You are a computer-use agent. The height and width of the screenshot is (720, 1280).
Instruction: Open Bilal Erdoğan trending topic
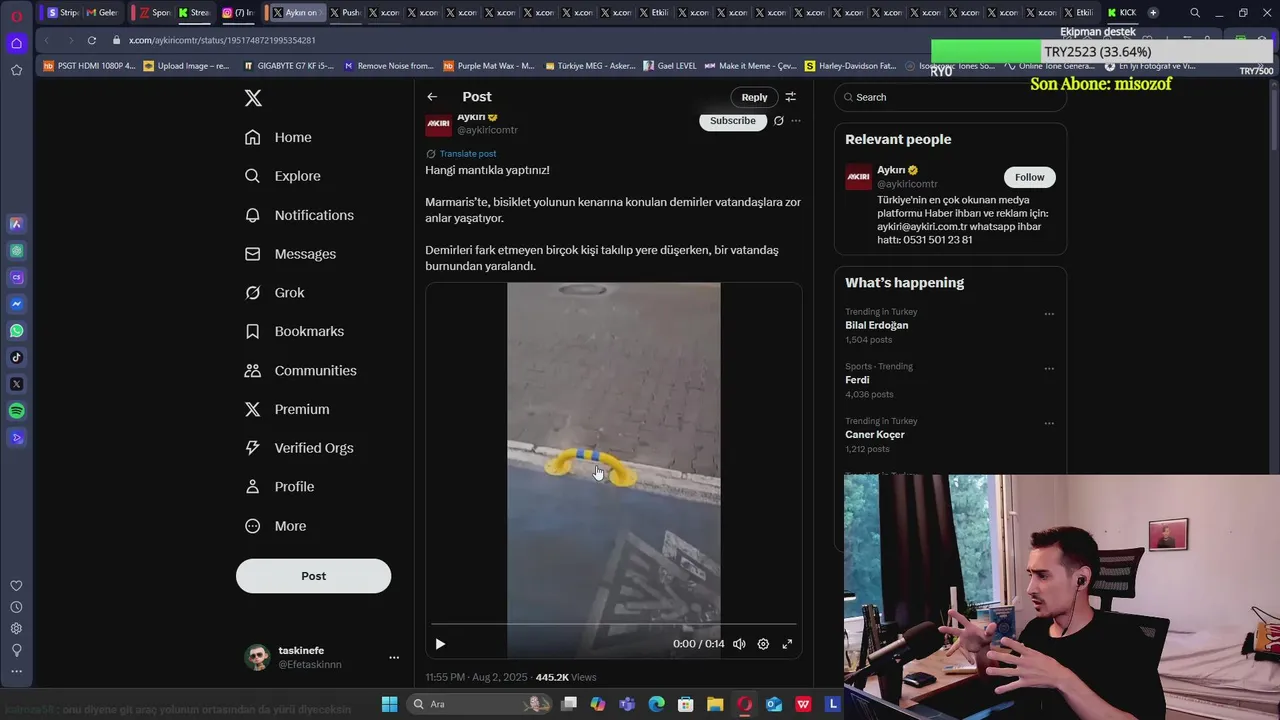coord(877,326)
